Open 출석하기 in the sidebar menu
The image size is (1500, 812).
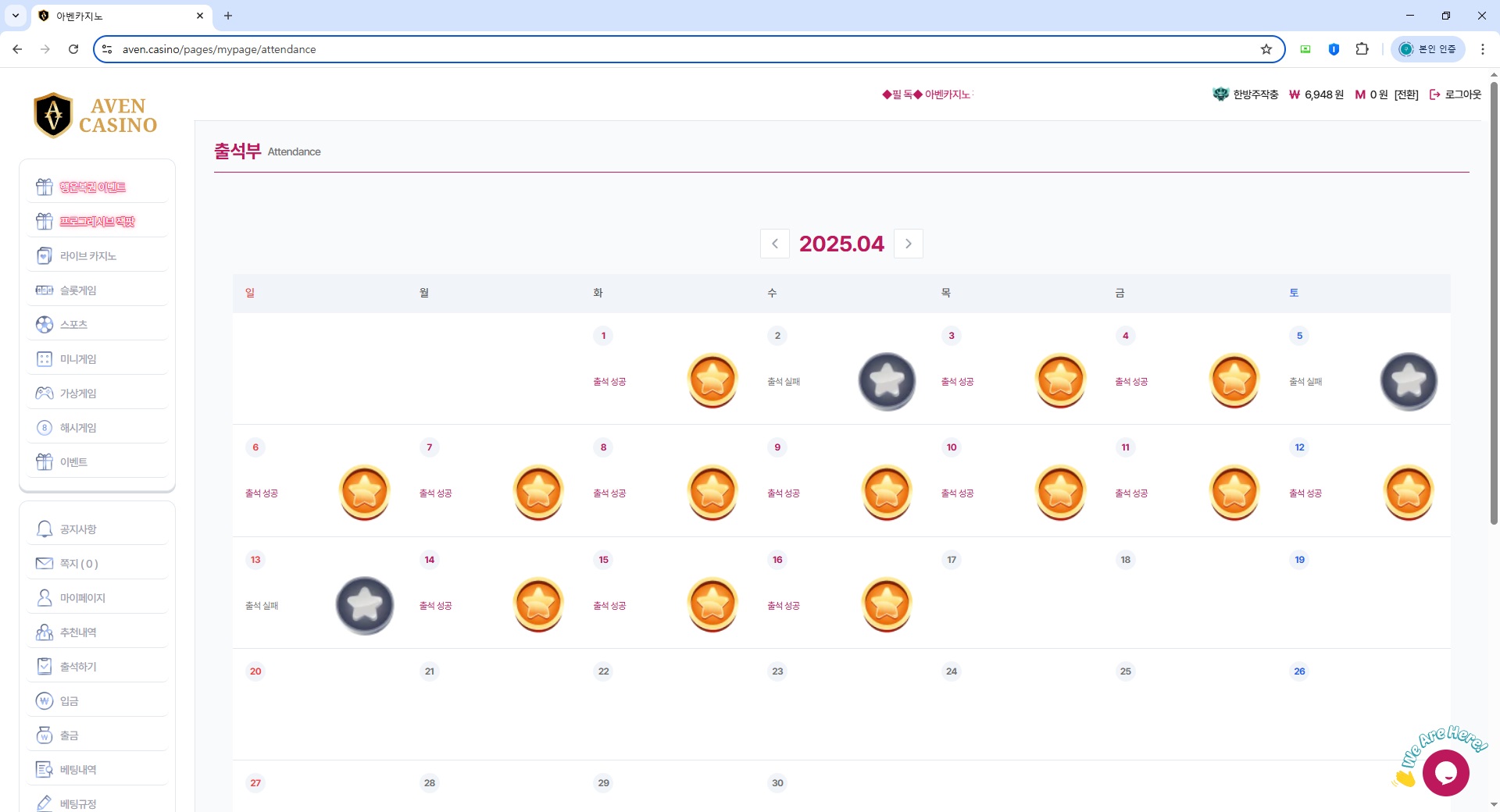pos(78,667)
